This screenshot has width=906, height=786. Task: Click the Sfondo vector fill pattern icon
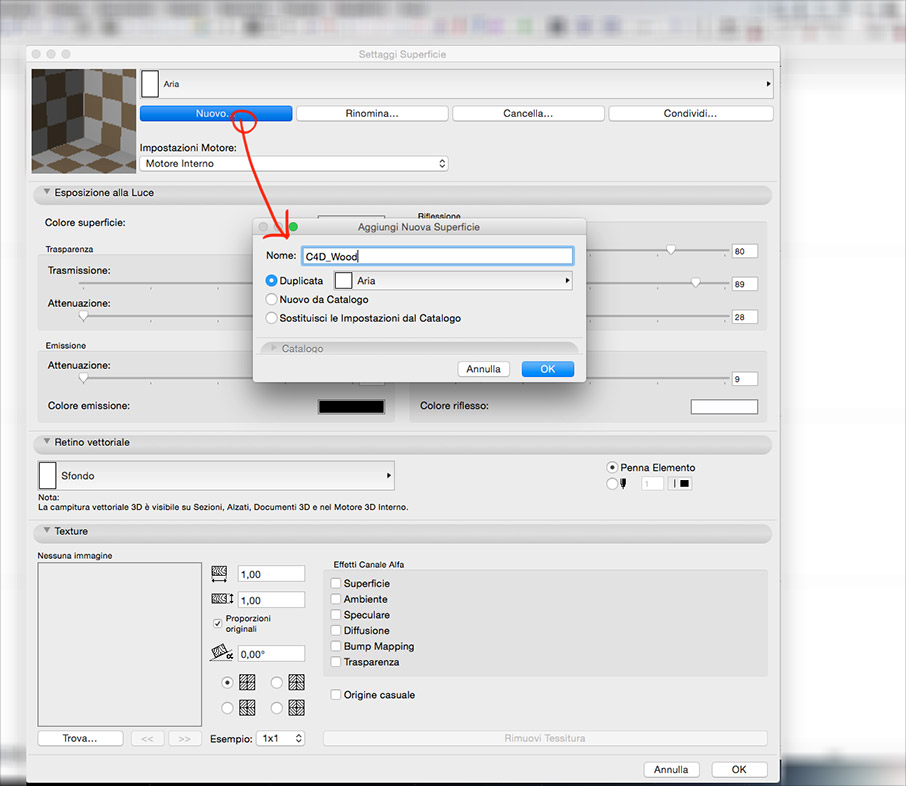tap(48, 476)
